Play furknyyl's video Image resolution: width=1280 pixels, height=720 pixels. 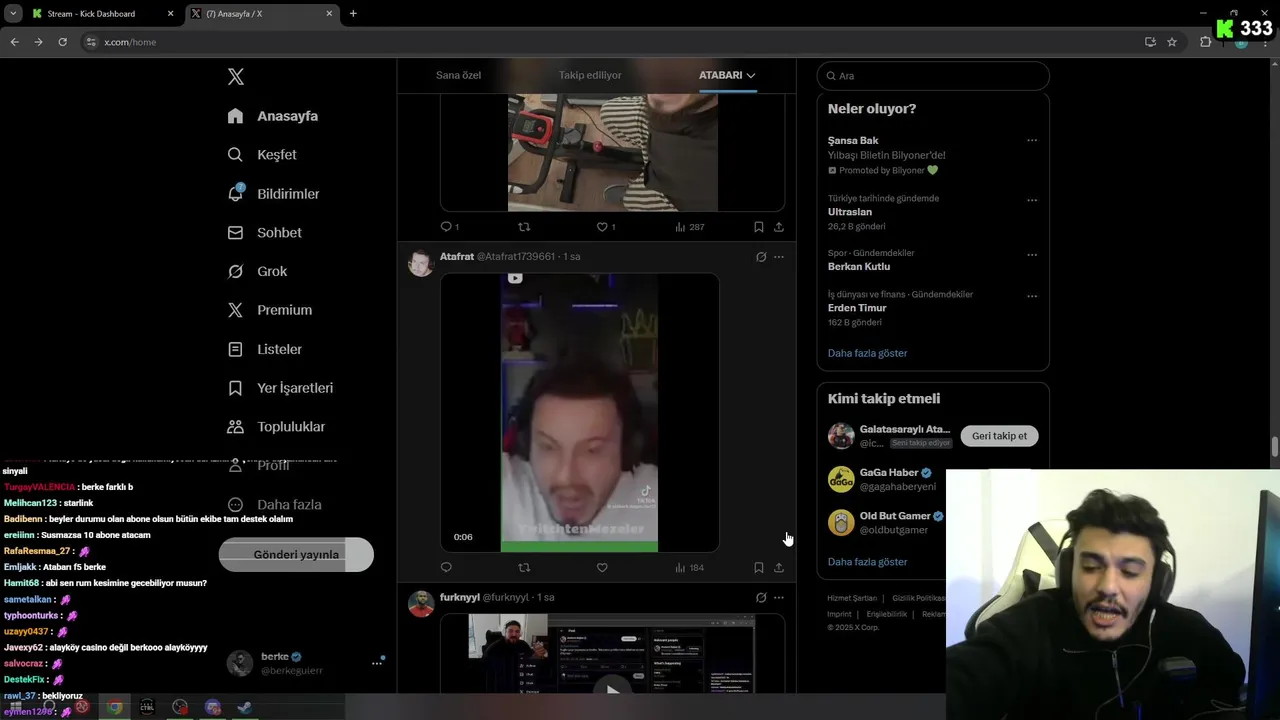[612, 689]
